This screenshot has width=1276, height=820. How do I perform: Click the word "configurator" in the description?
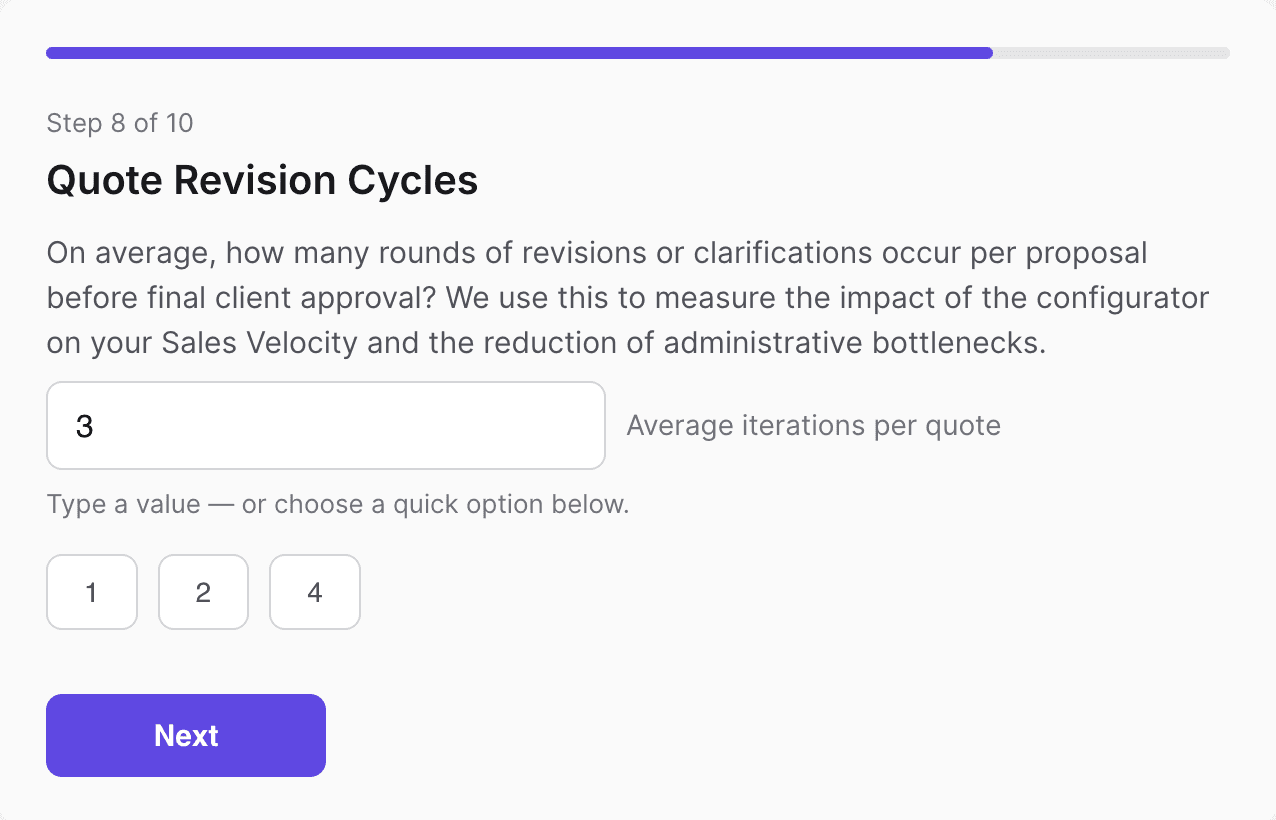[x=1104, y=298]
